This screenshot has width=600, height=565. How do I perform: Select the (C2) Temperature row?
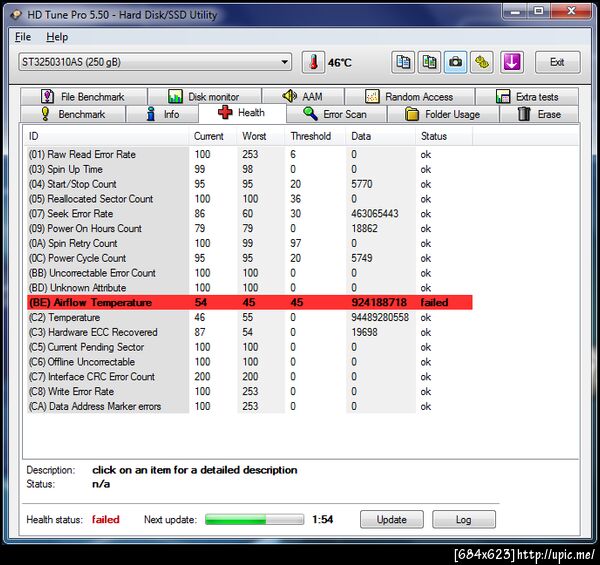click(249, 317)
